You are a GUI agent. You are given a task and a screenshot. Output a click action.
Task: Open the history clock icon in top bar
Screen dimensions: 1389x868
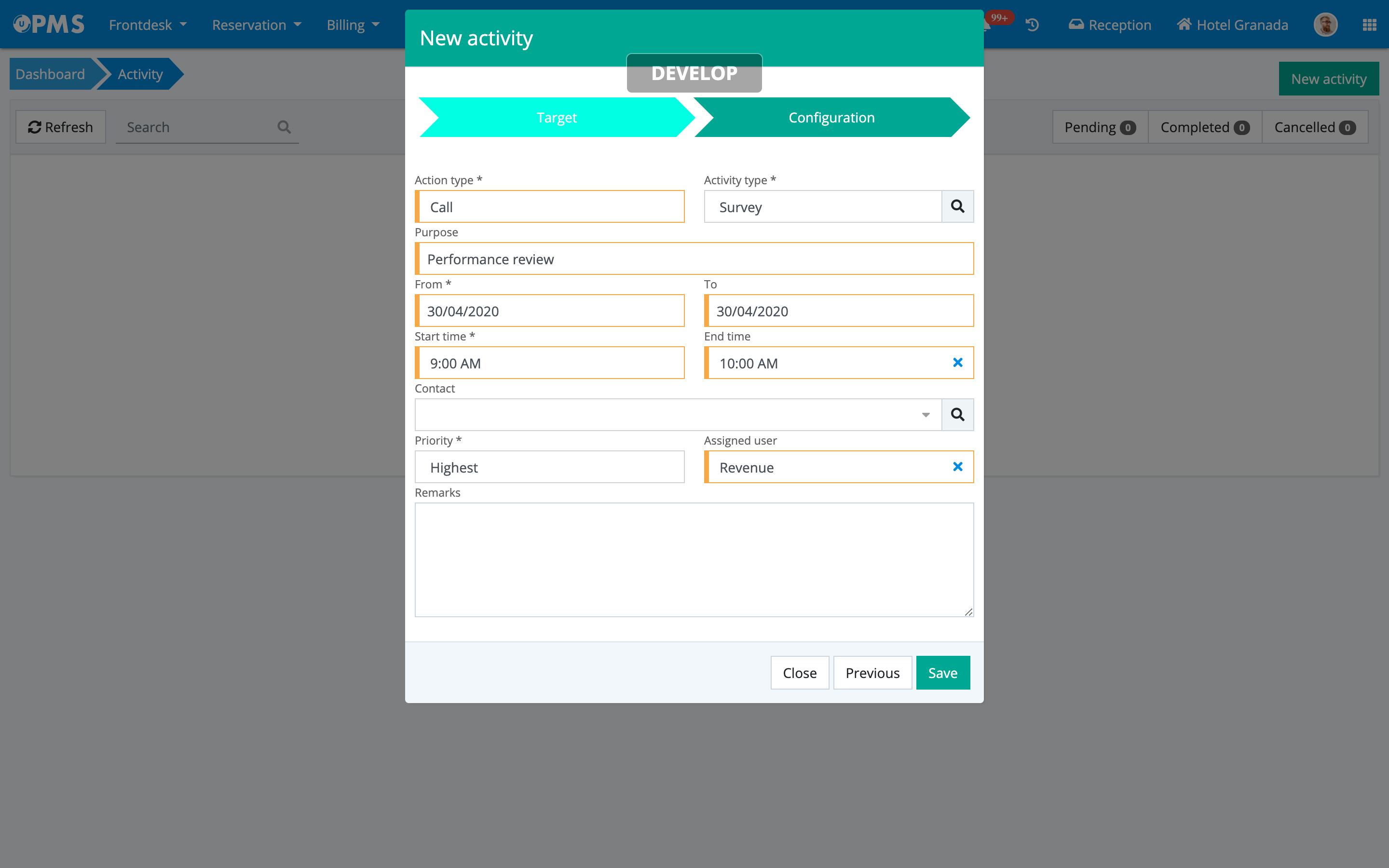pyautogui.click(x=1032, y=25)
